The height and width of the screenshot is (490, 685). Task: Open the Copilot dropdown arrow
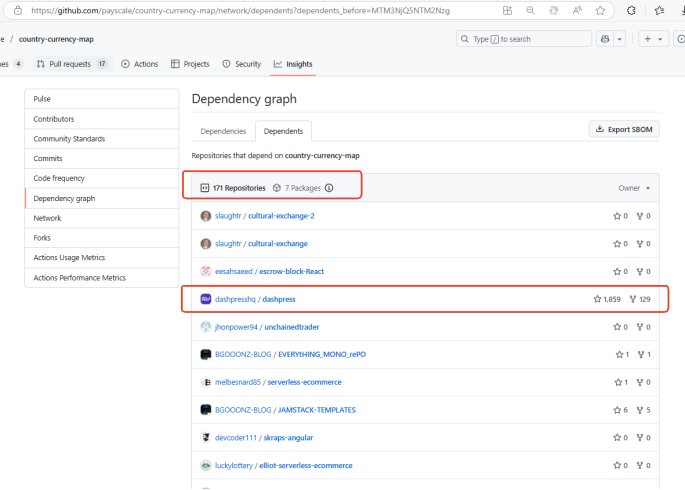[619, 39]
